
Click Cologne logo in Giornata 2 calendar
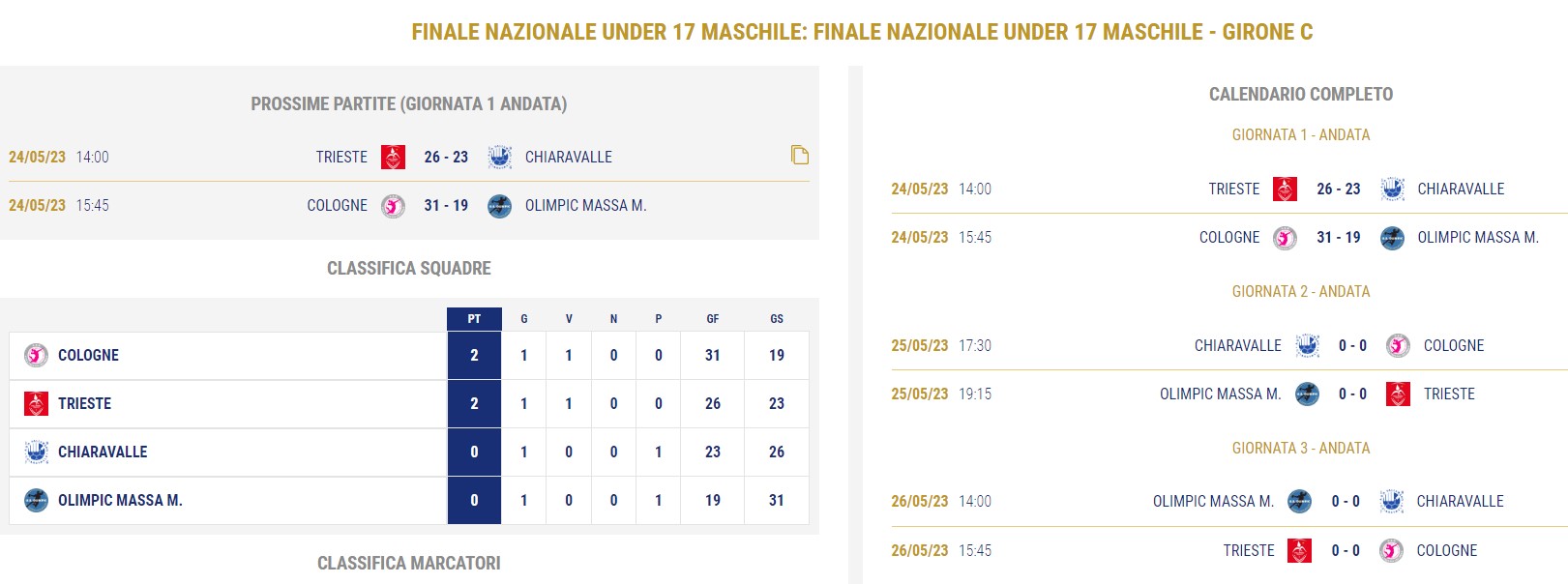[x=1398, y=345]
